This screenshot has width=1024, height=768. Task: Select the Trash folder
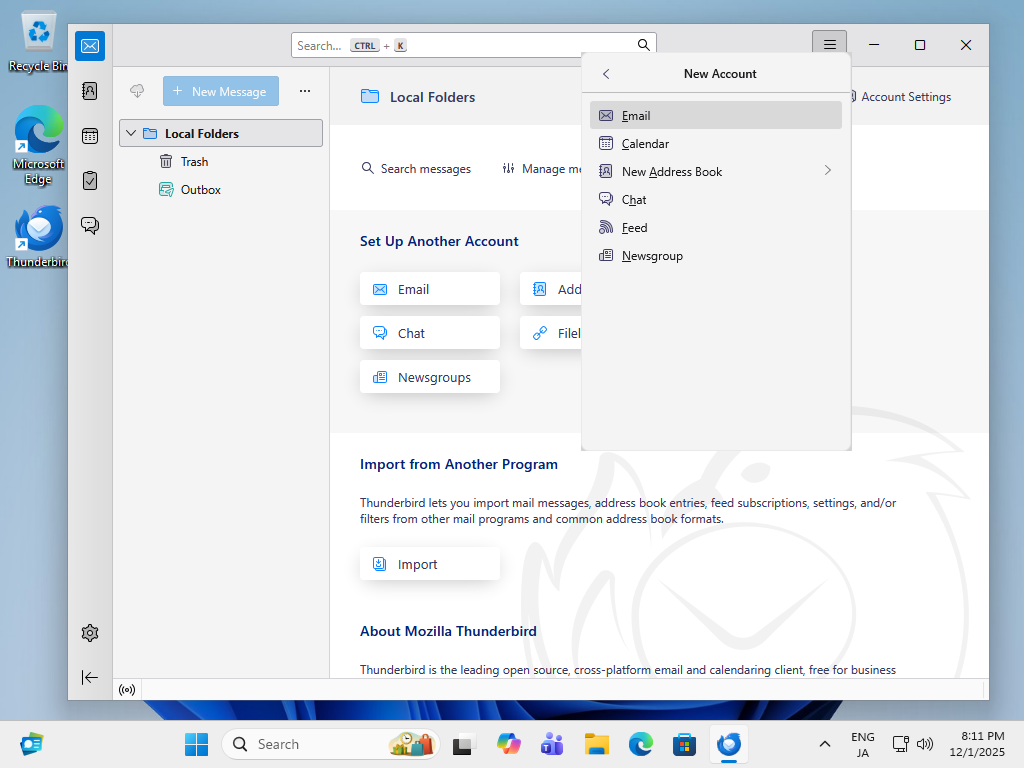point(194,161)
